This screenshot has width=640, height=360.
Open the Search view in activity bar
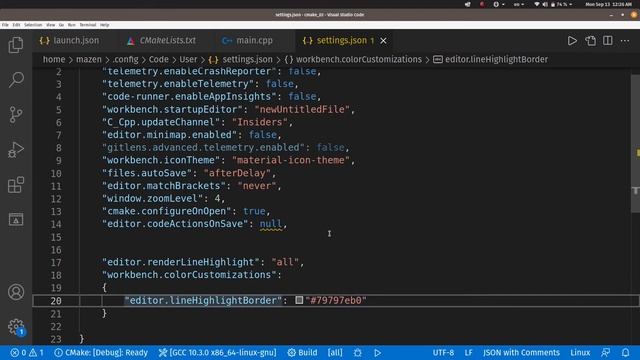point(16,80)
